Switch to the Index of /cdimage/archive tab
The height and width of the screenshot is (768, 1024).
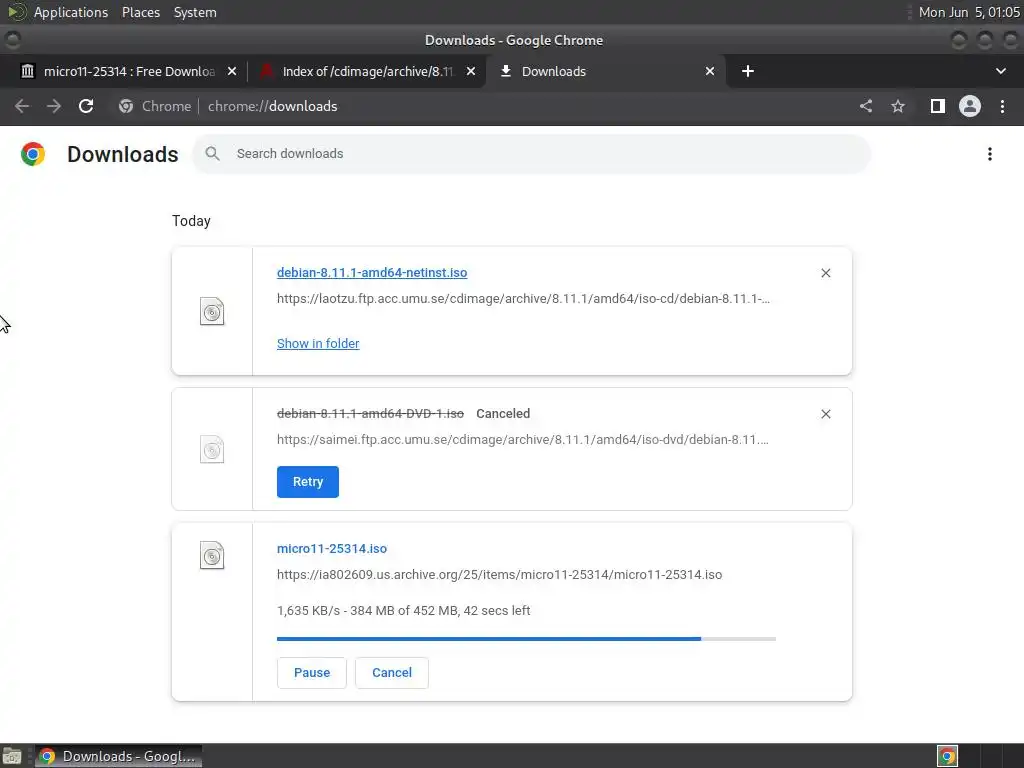pyautogui.click(x=367, y=71)
